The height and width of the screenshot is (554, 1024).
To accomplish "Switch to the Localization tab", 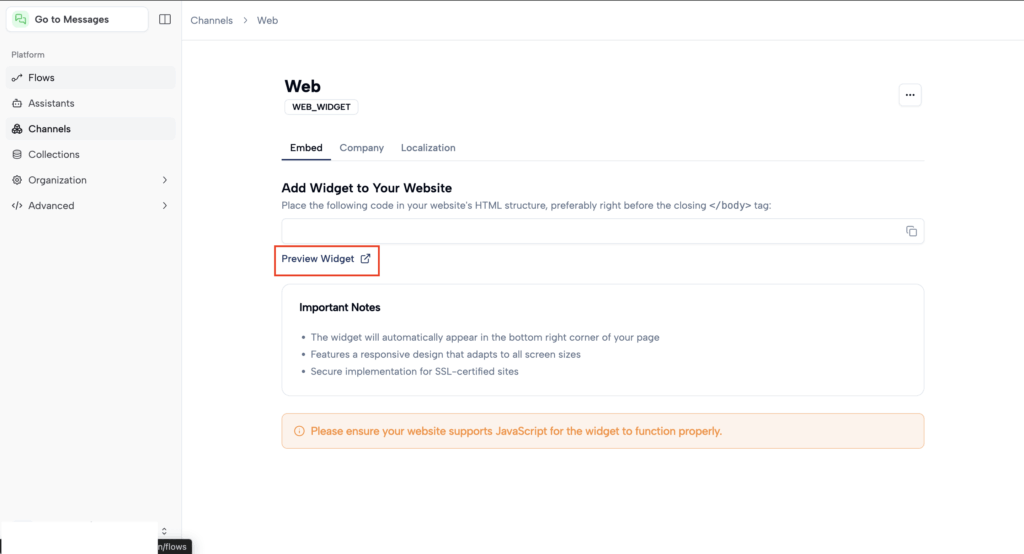I will click(x=428, y=148).
